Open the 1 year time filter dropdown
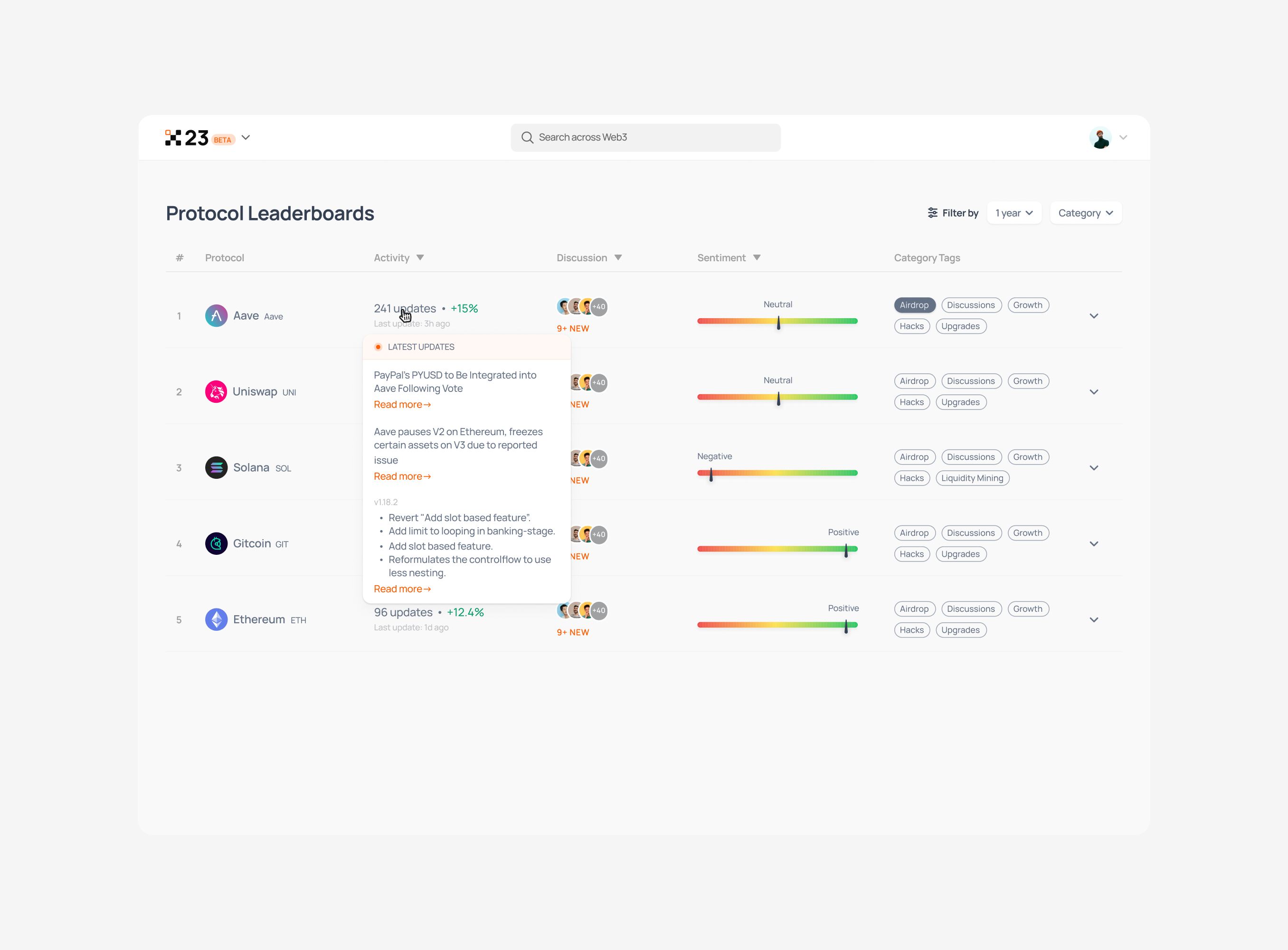Image resolution: width=1288 pixels, height=950 pixels. [1013, 213]
